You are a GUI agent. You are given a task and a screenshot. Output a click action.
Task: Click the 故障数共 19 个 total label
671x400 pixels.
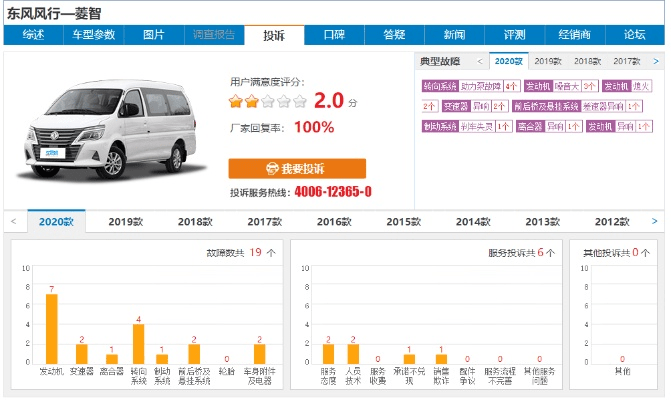pyautogui.click(x=241, y=253)
